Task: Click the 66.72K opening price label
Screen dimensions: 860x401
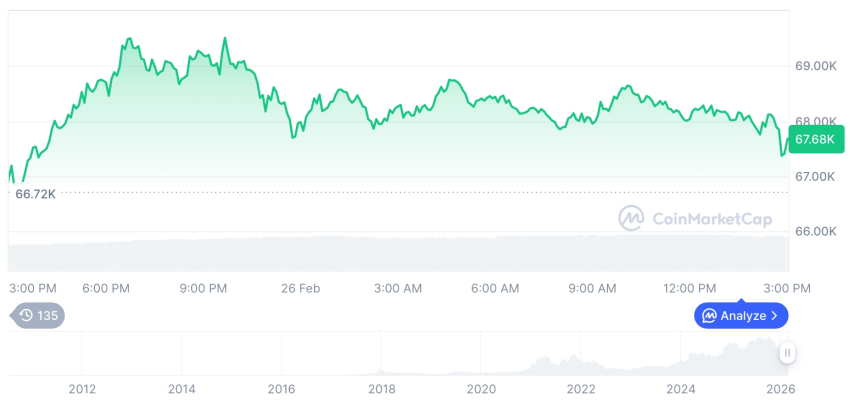Action: pos(35,193)
